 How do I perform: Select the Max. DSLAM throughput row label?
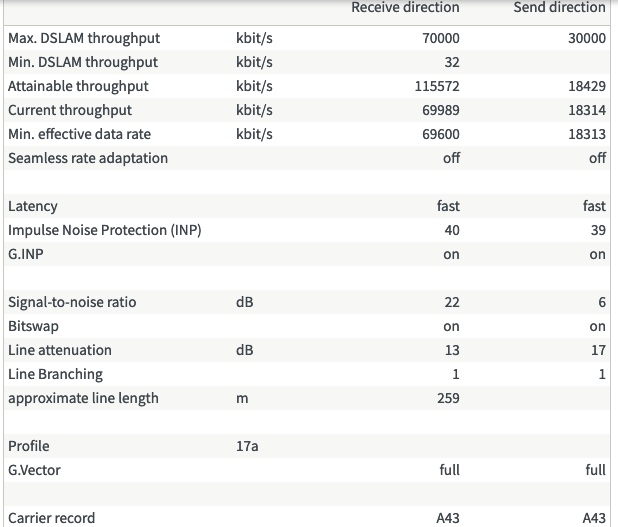(x=84, y=38)
